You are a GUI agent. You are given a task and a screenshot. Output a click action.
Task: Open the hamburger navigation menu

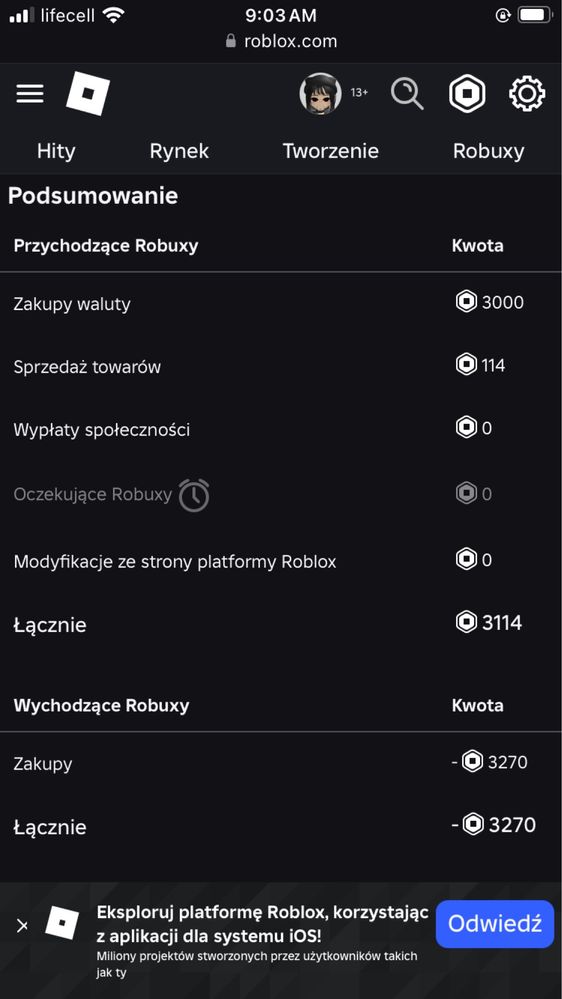click(x=30, y=94)
